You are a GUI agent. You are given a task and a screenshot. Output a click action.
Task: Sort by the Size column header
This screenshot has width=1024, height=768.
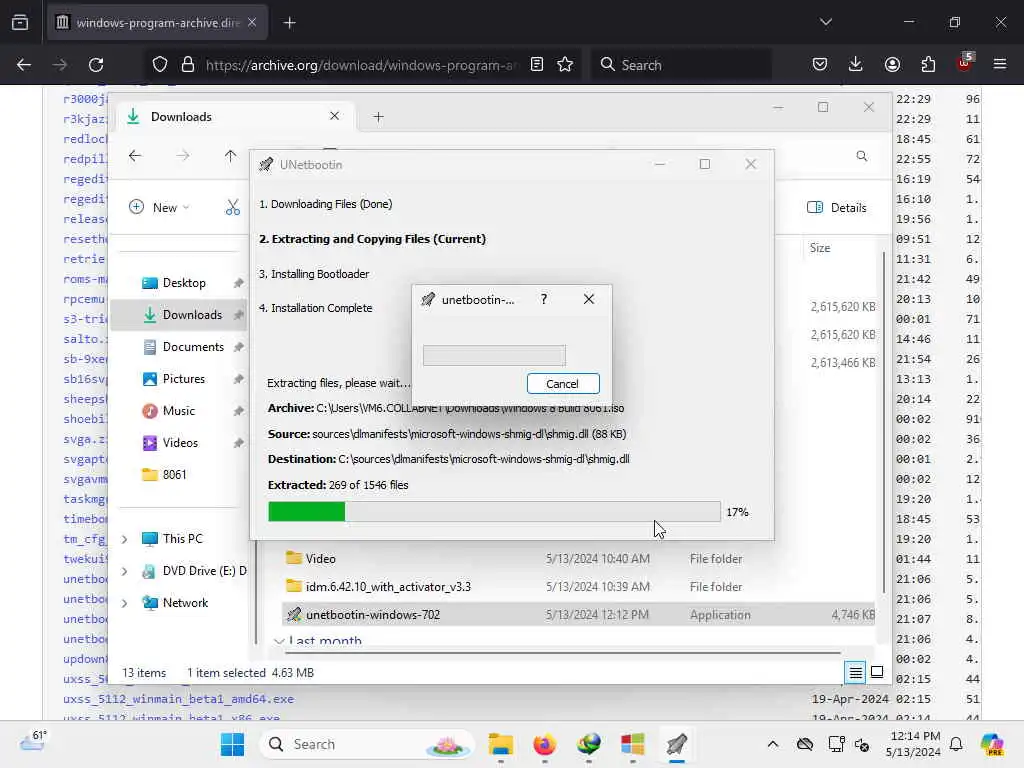pyautogui.click(x=820, y=248)
